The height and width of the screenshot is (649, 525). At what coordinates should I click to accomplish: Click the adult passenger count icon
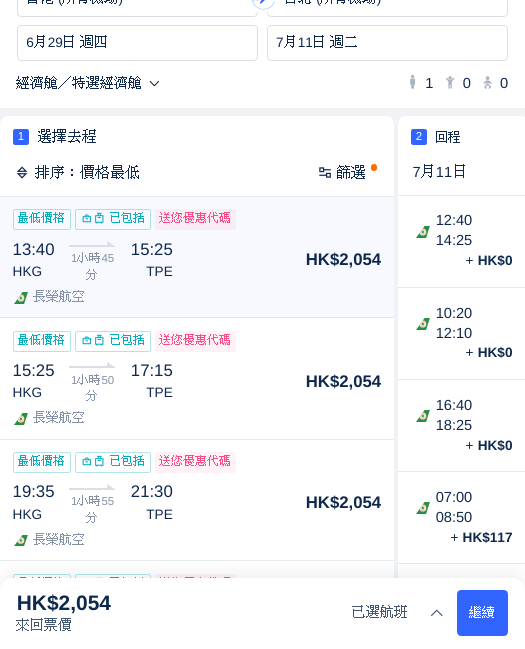click(412, 82)
